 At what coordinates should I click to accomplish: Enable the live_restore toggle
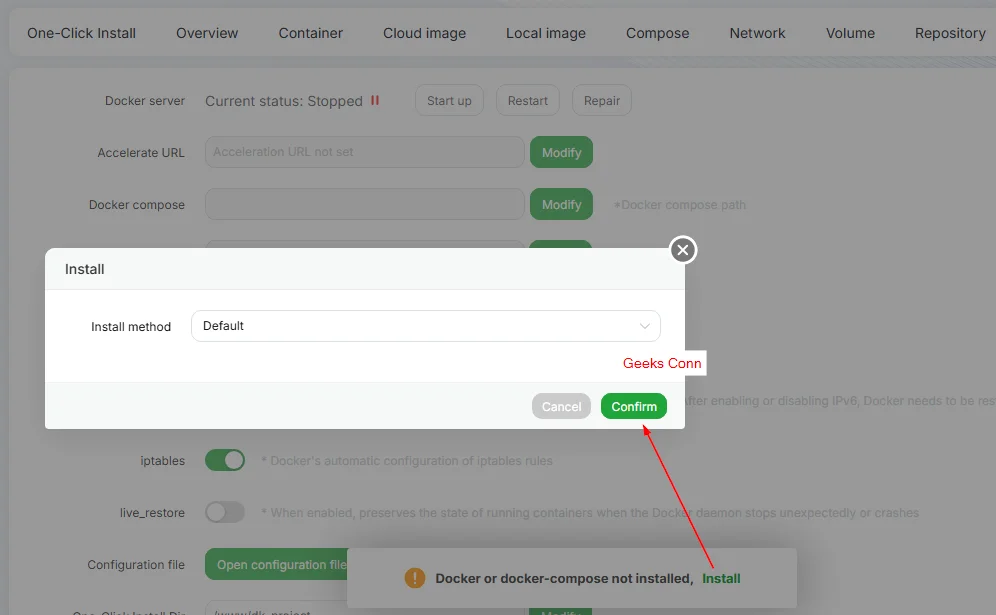(x=224, y=512)
